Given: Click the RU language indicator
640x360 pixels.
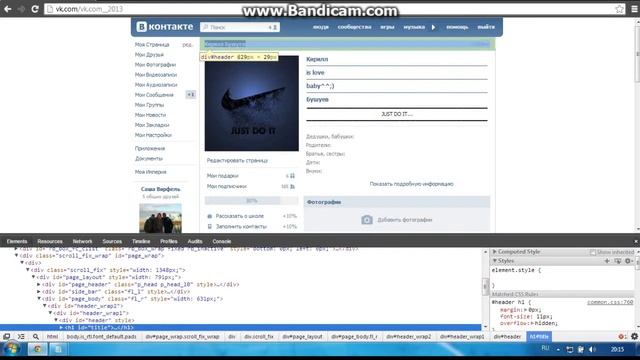Looking at the screenshot, I should (545, 348).
